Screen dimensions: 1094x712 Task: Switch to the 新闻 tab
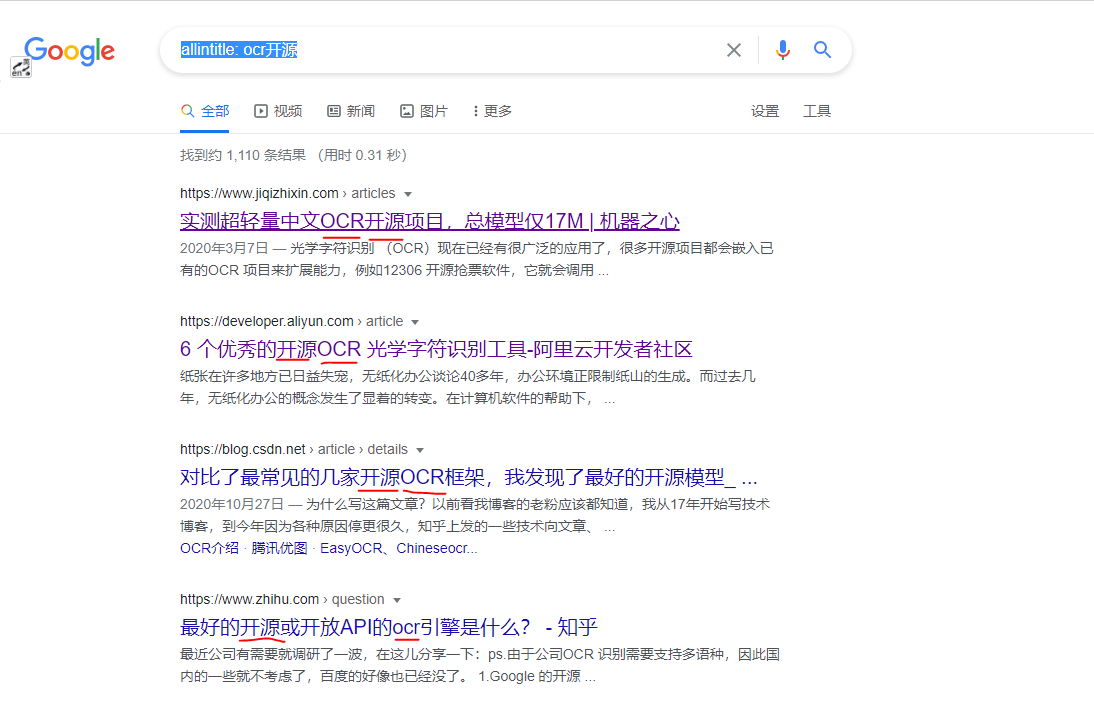[x=351, y=111]
